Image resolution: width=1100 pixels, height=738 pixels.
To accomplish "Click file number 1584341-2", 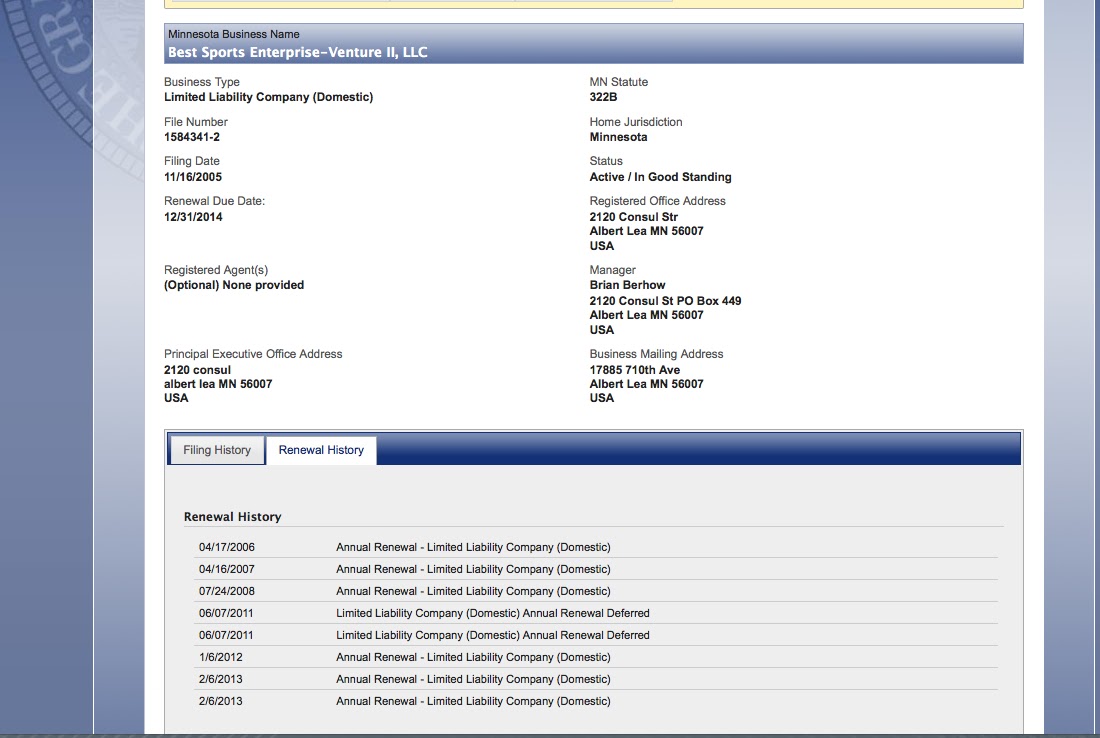I will coord(192,137).
